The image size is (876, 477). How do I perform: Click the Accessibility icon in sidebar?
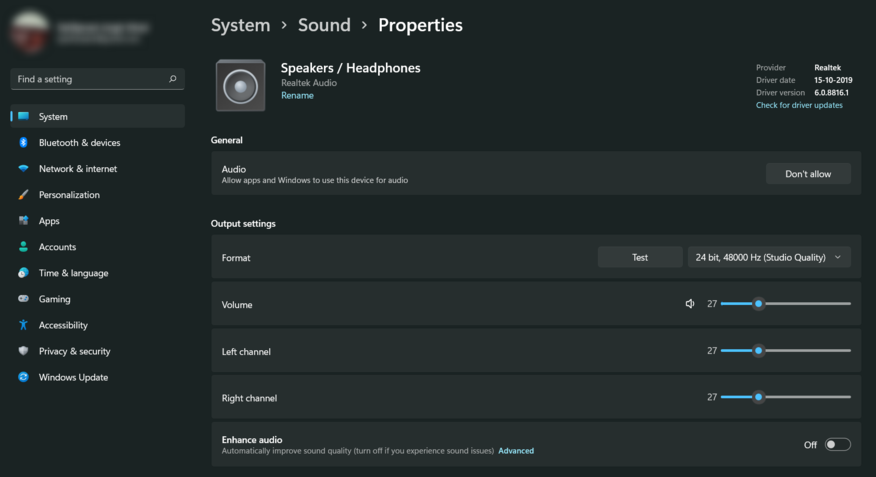pyautogui.click(x=23, y=325)
